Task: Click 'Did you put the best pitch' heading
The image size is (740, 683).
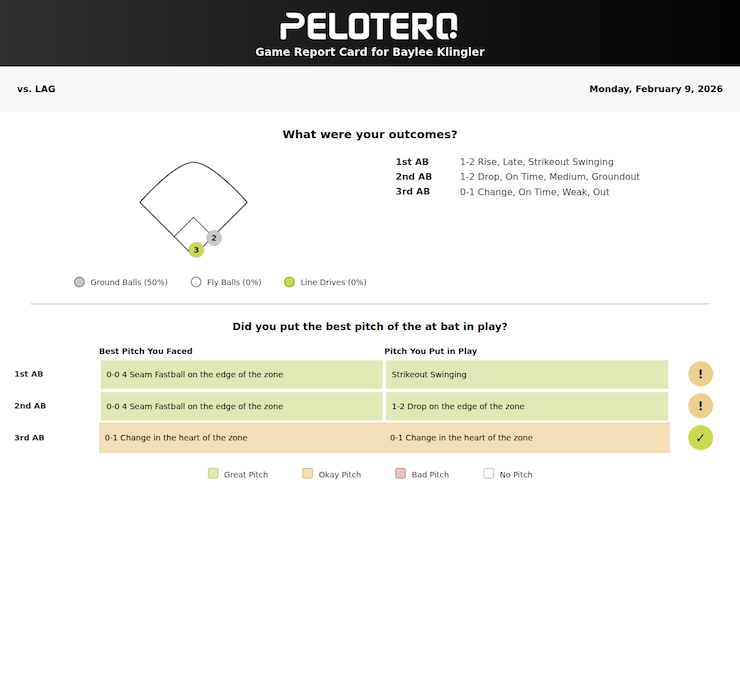Action: (370, 327)
